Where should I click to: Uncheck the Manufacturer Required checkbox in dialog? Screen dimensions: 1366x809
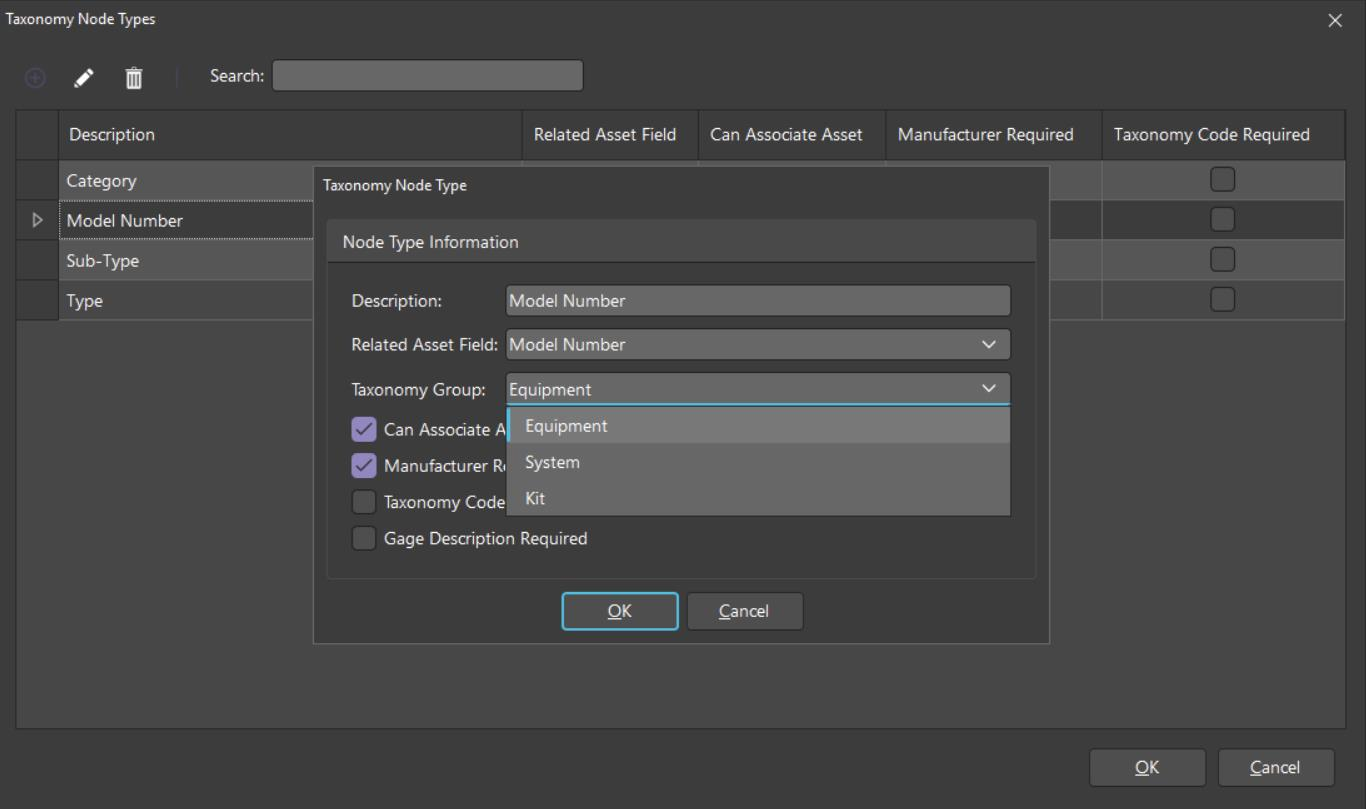(x=364, y=466)
